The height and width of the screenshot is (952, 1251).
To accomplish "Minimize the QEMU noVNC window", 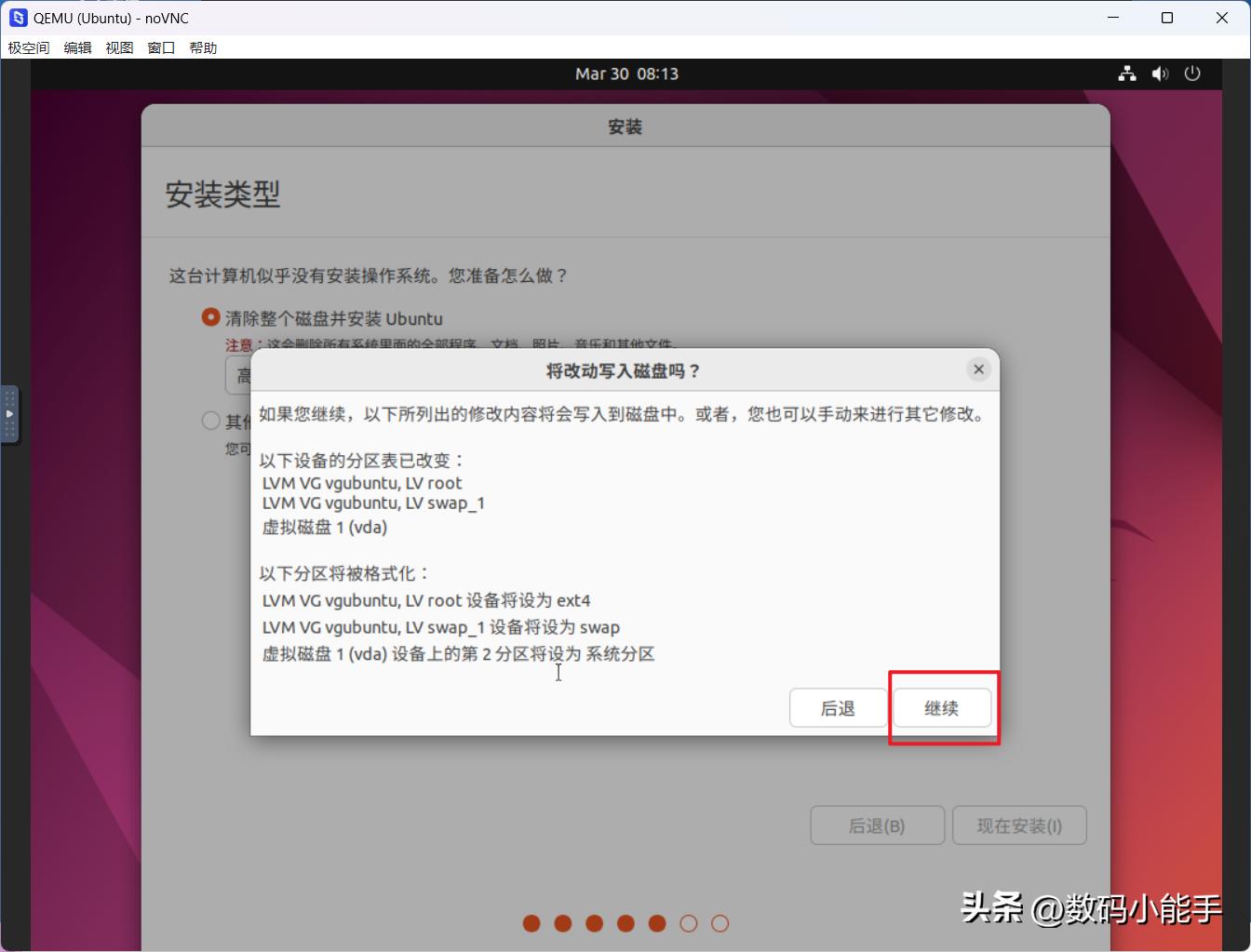I will pos(1113,18).
